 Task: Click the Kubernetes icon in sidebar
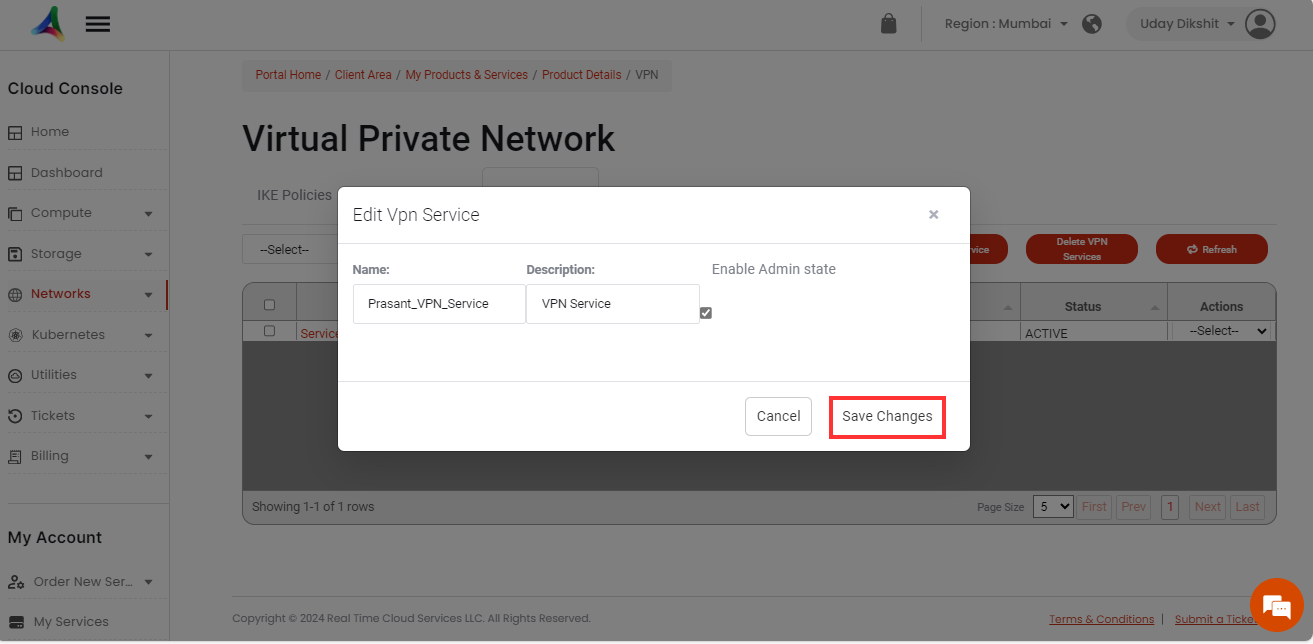point(15,335)
